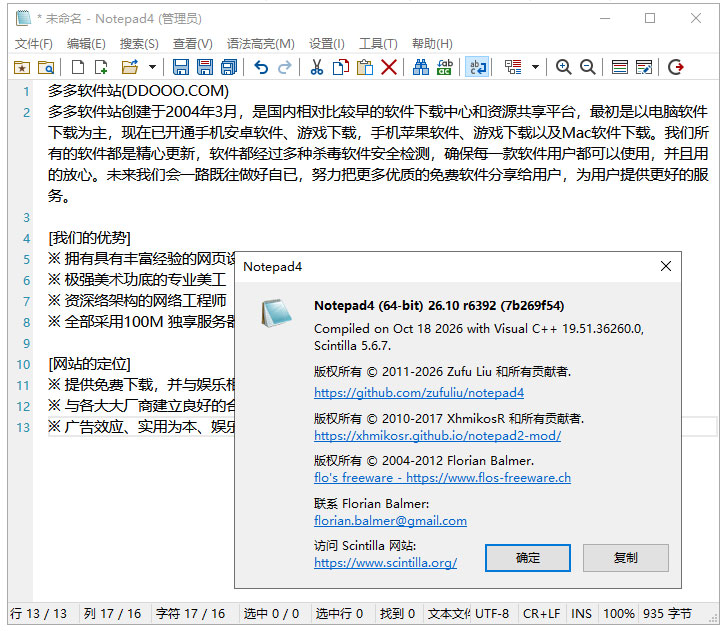Open the xhmikosr.github.io notepad2-mod link
The width and height of the screenshot is (728, 631).
437,436
